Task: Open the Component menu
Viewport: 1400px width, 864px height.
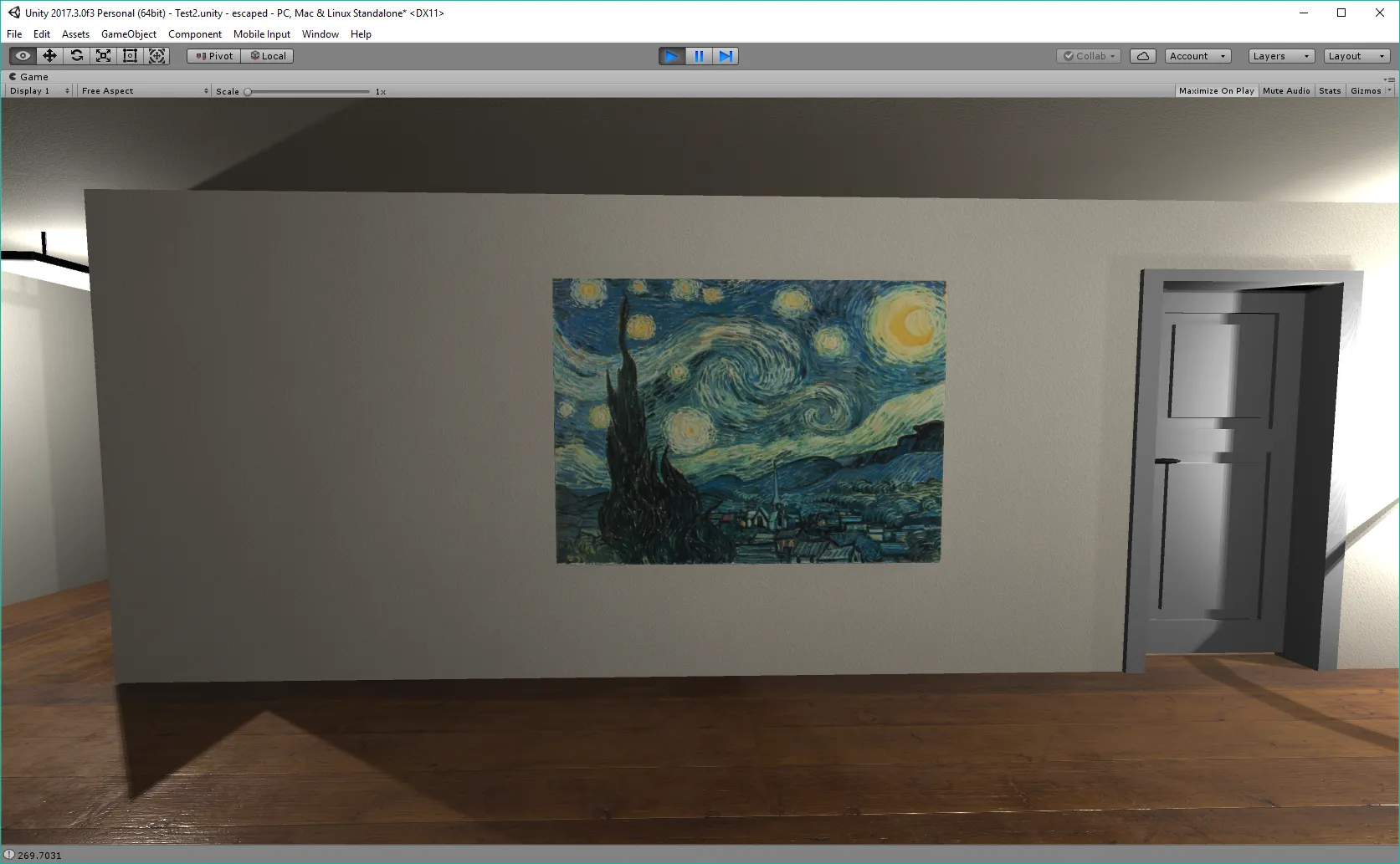Action: click(x=194, y=34)
